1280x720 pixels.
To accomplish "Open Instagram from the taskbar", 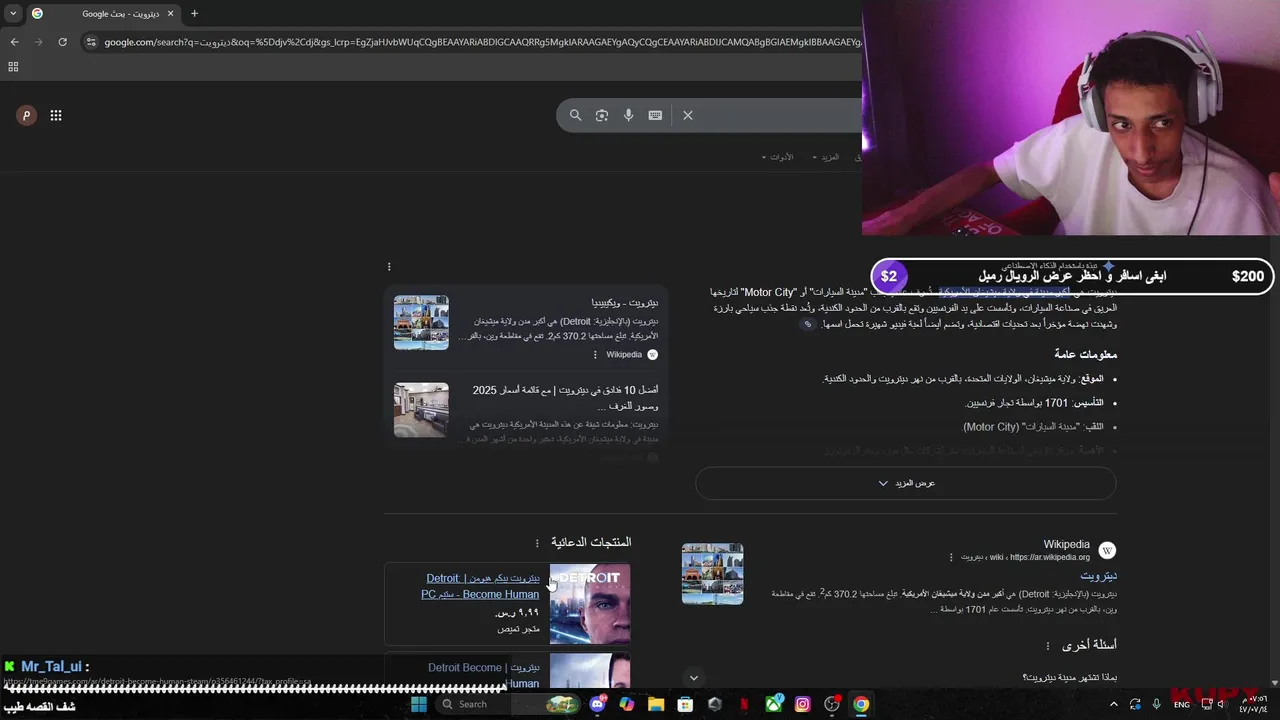I will click(x=802, y=704).
